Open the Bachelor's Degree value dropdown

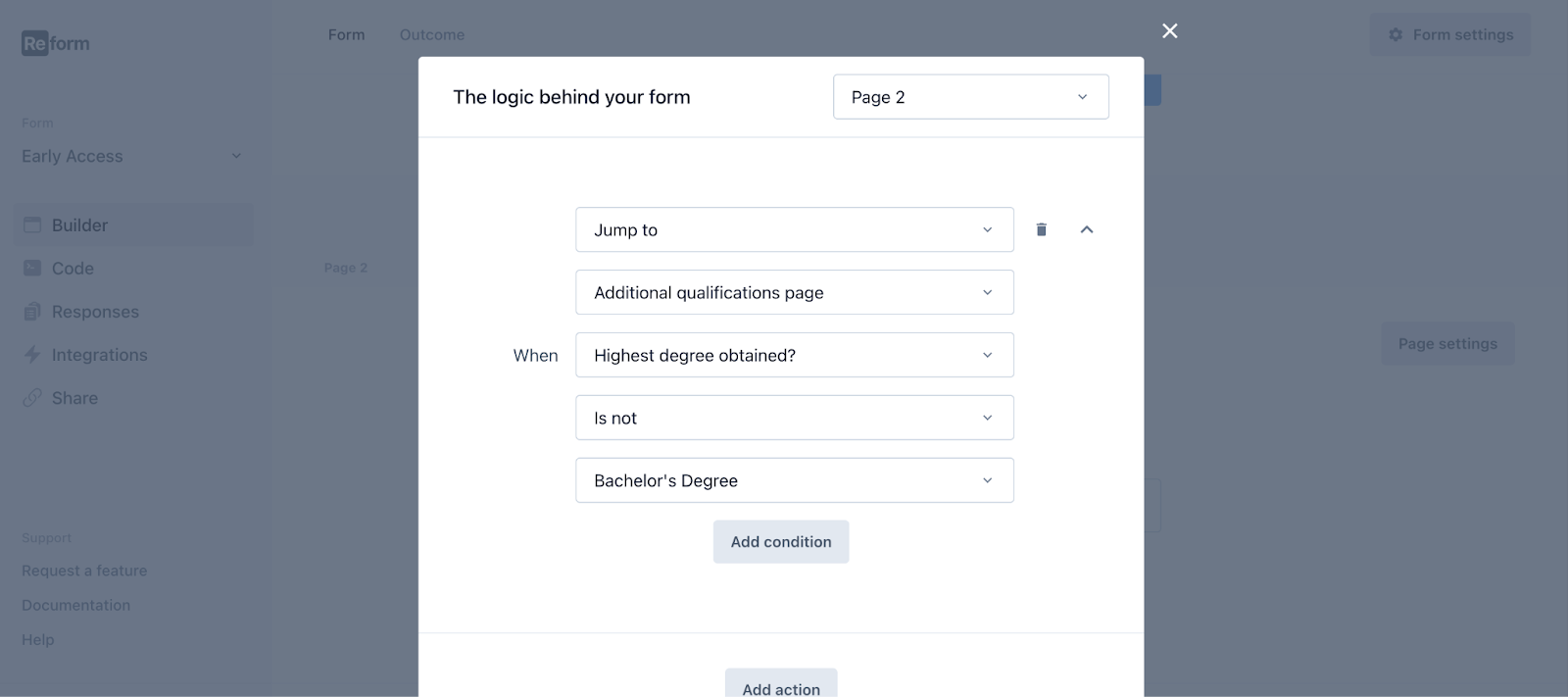[794, 480]
